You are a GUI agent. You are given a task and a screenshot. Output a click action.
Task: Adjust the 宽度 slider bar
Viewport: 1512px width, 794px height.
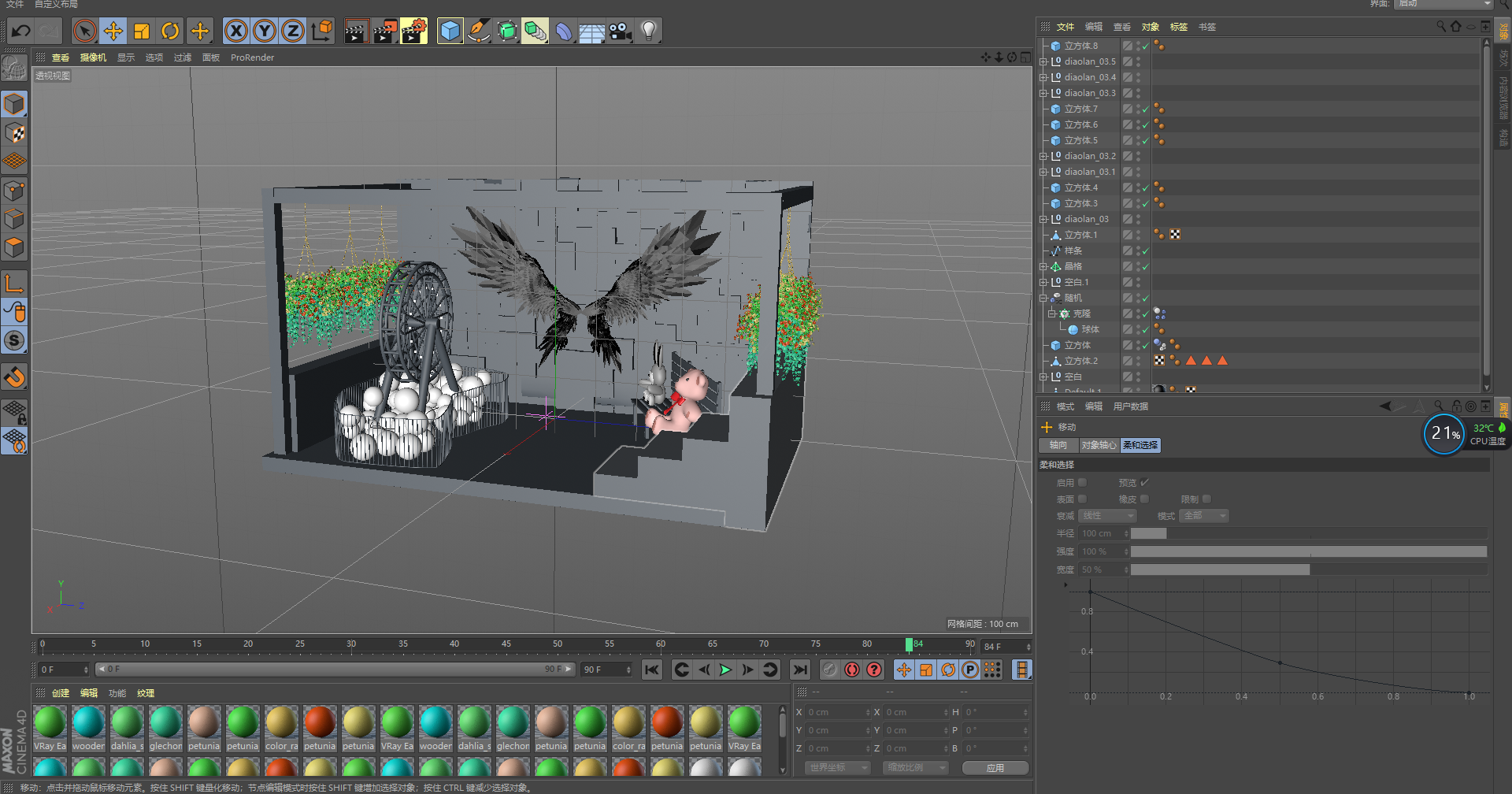click(1309, 570)
